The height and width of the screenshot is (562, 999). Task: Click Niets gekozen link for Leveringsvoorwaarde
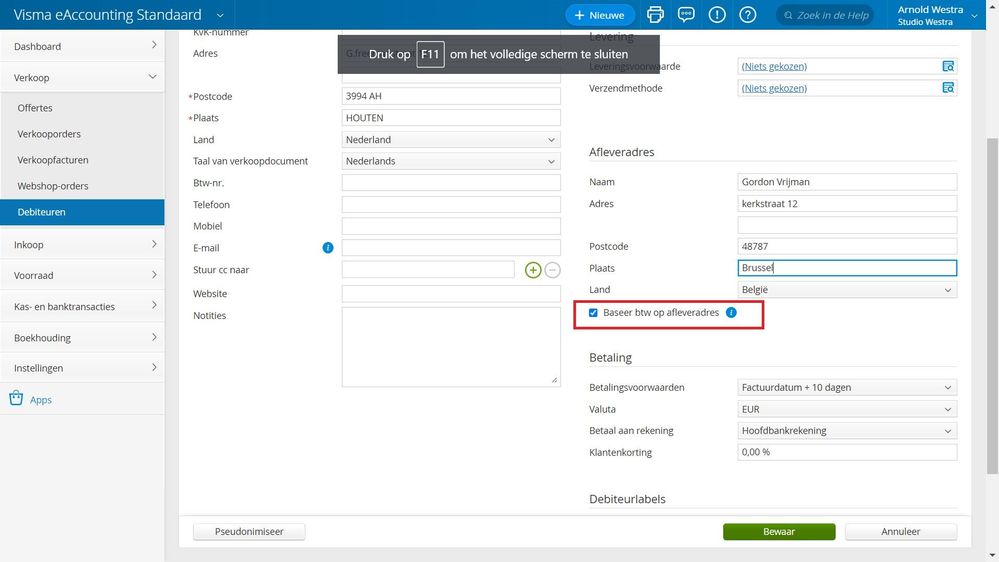pos(774,66)
